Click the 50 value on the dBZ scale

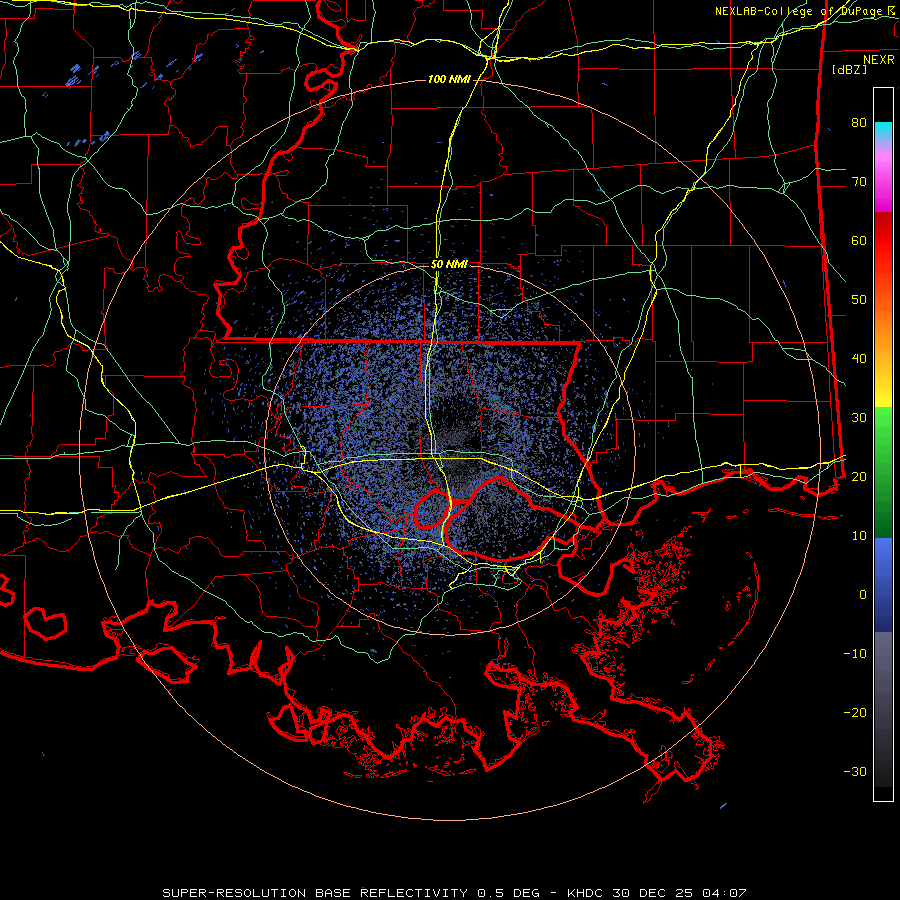(x=859, y=300)
